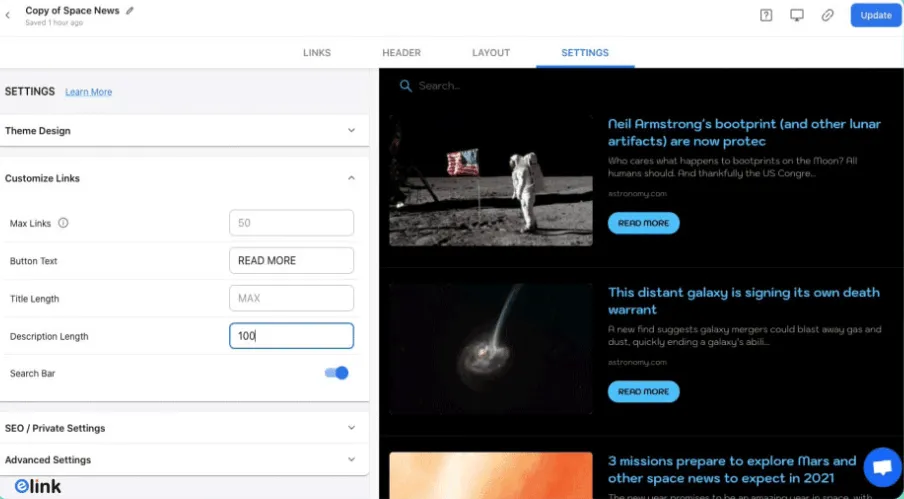The height and width of the screenshot is (499, 904).
Task: Click the 'Copy of Space News' title
Action: tap(72, 10)
